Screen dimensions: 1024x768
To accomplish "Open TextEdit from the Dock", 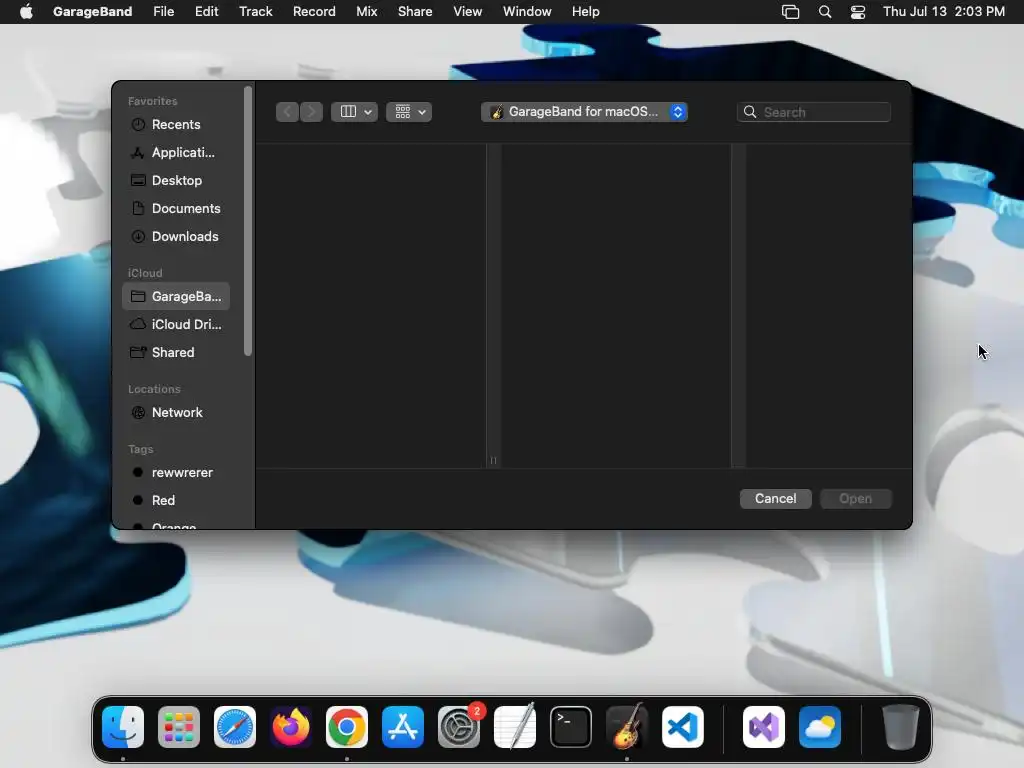I will 515,727.
